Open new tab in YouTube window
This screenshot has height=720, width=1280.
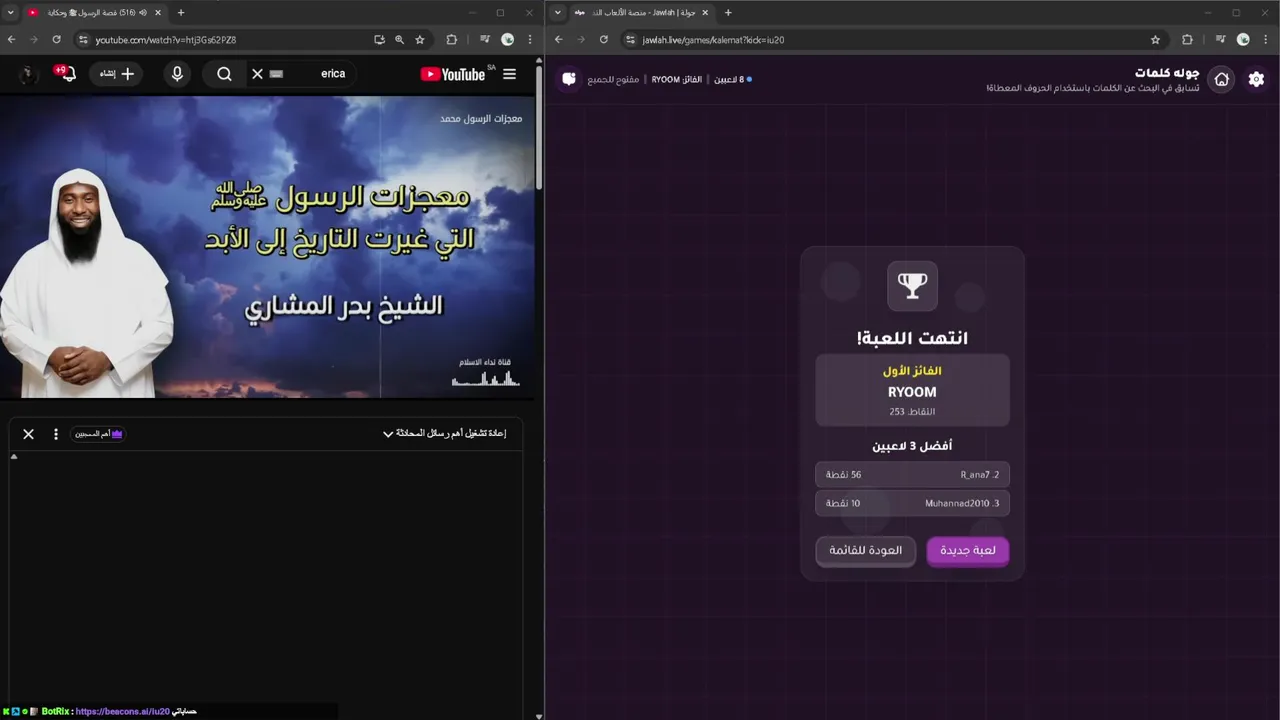click(x=181, y=13)
